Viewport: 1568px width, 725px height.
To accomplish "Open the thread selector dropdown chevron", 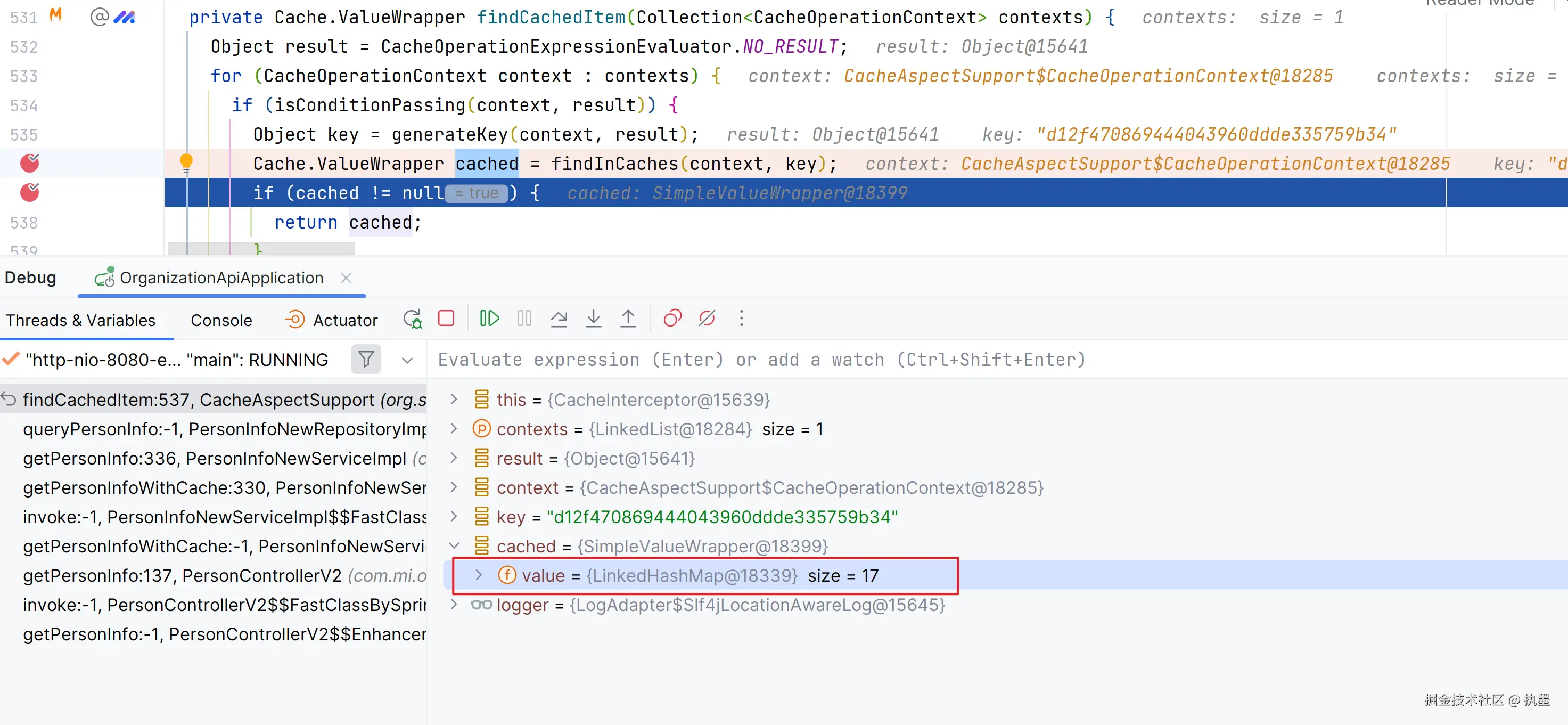I will [407, 360].
